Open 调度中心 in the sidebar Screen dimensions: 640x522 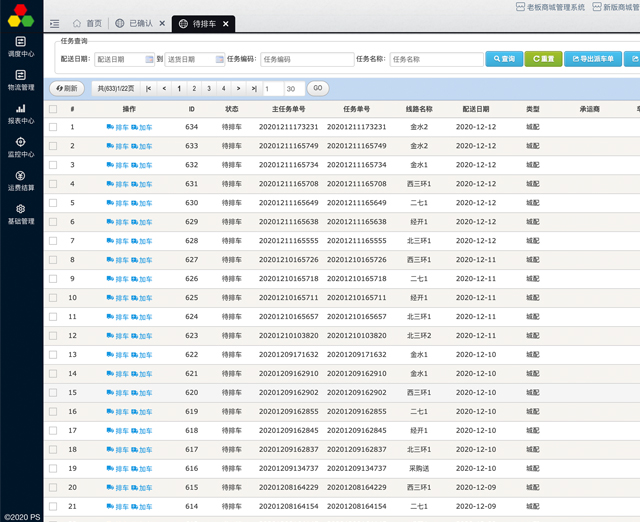pyautogui.click(x=21, y=46)
